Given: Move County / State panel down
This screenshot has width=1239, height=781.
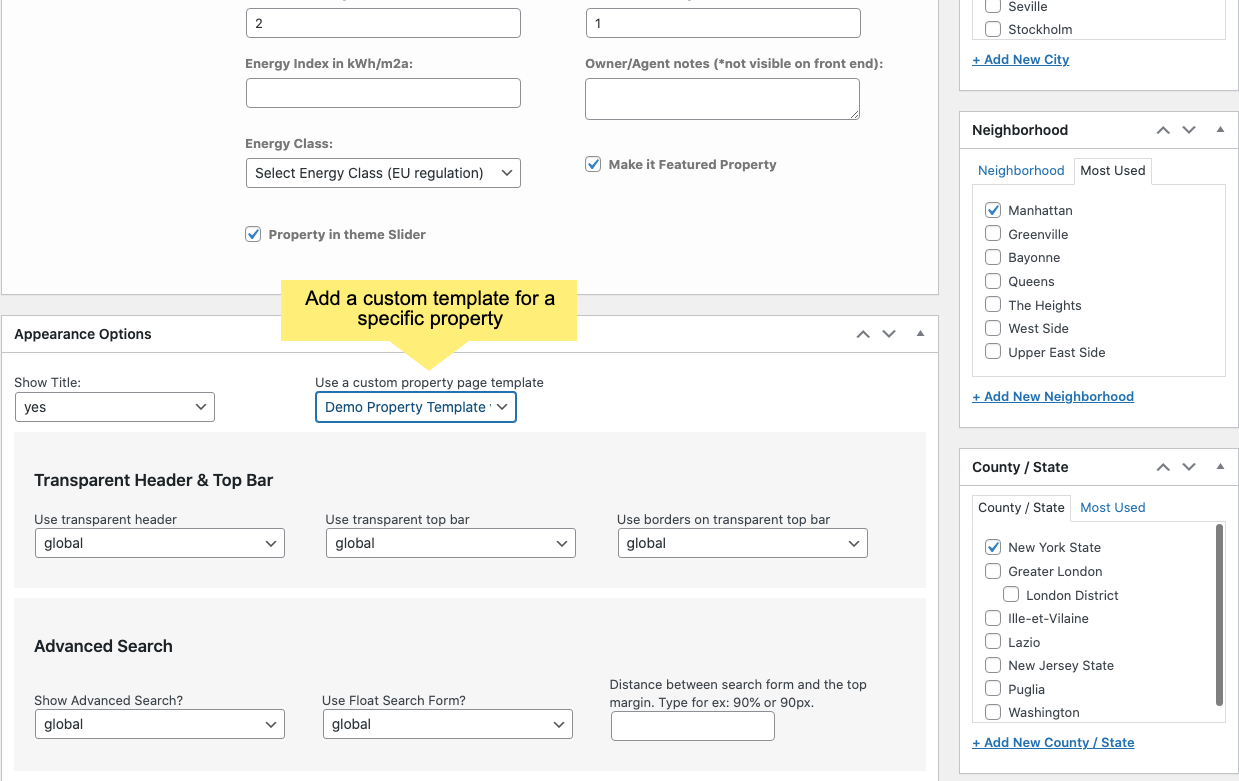Looking at the screenshot, I should click(x=1189, y=467).
